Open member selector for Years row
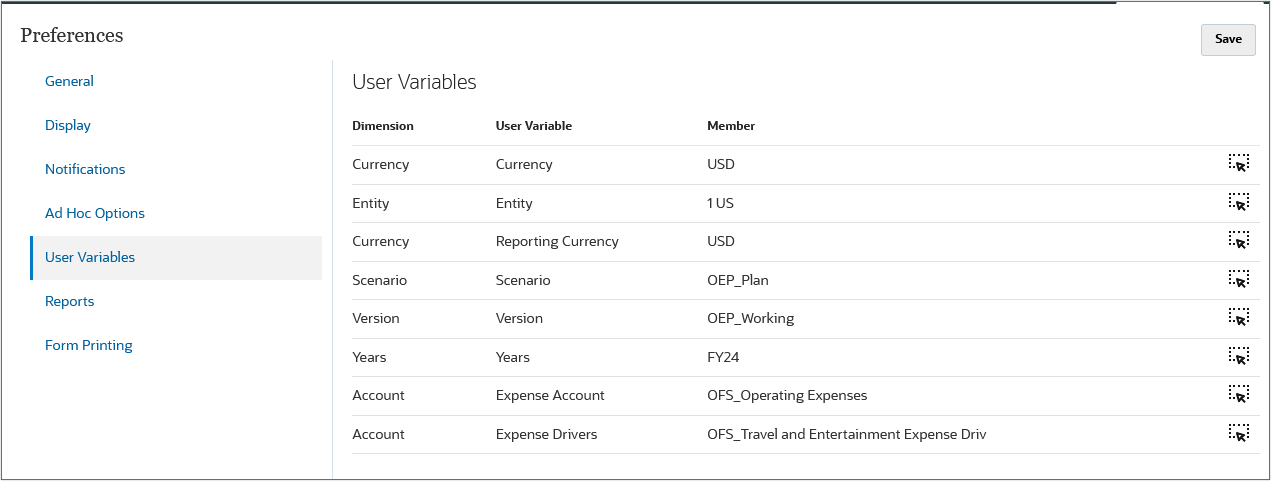 1239,356
